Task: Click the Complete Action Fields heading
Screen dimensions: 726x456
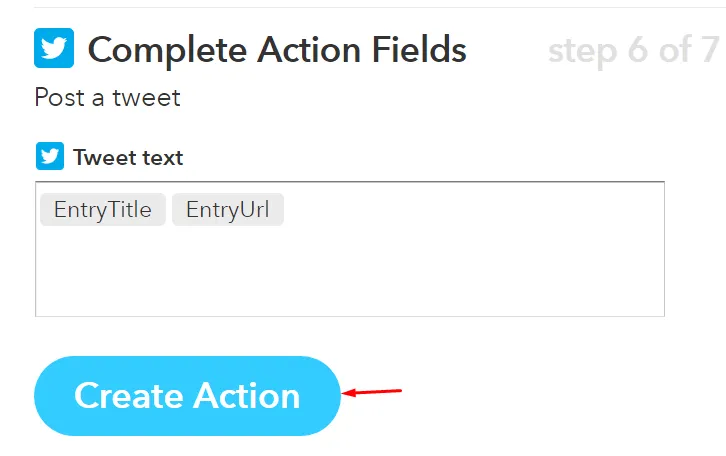Action: [277, 50]
